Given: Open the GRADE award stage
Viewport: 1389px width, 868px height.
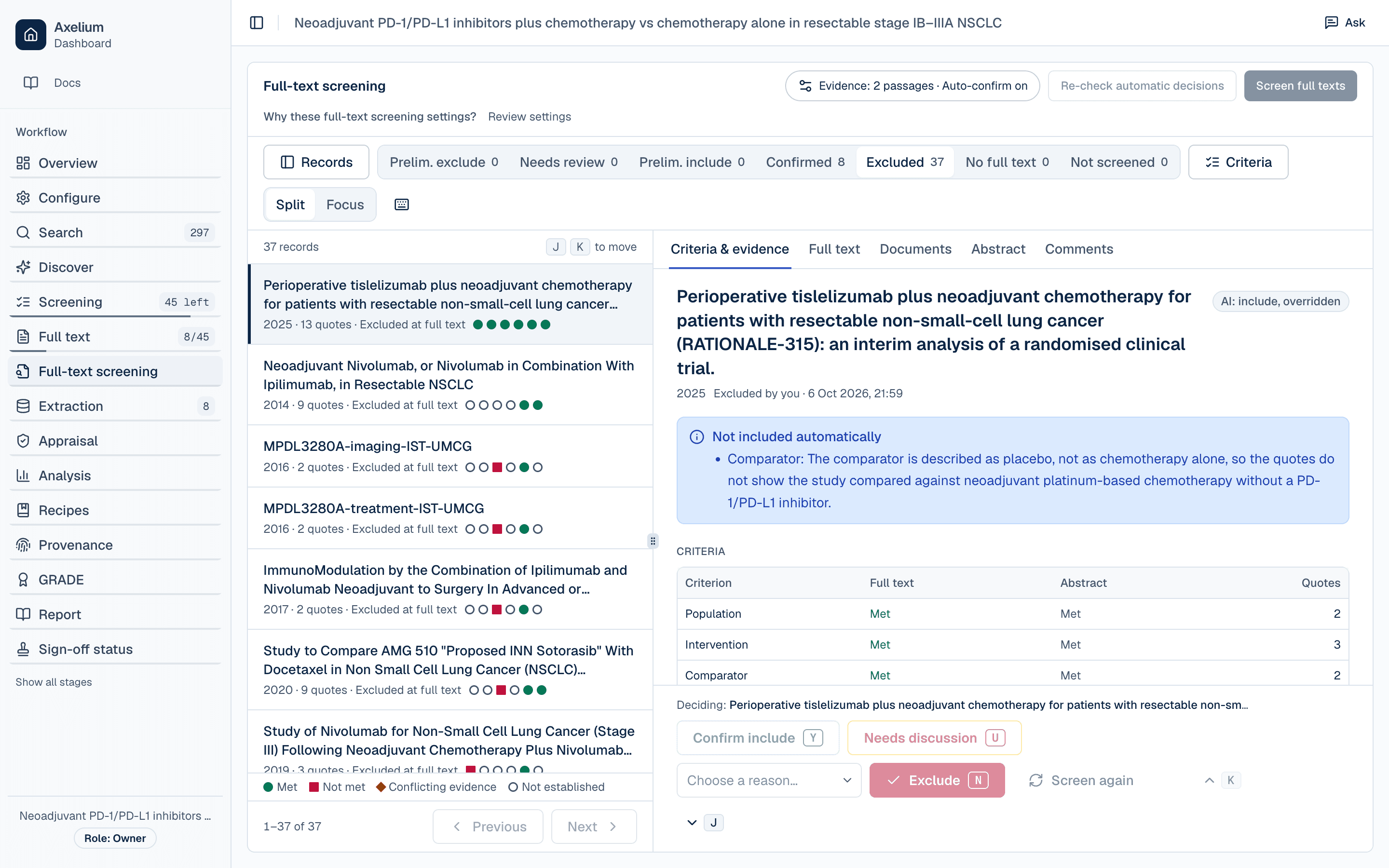Looking at the screenshot, I should tap(115, 580).
